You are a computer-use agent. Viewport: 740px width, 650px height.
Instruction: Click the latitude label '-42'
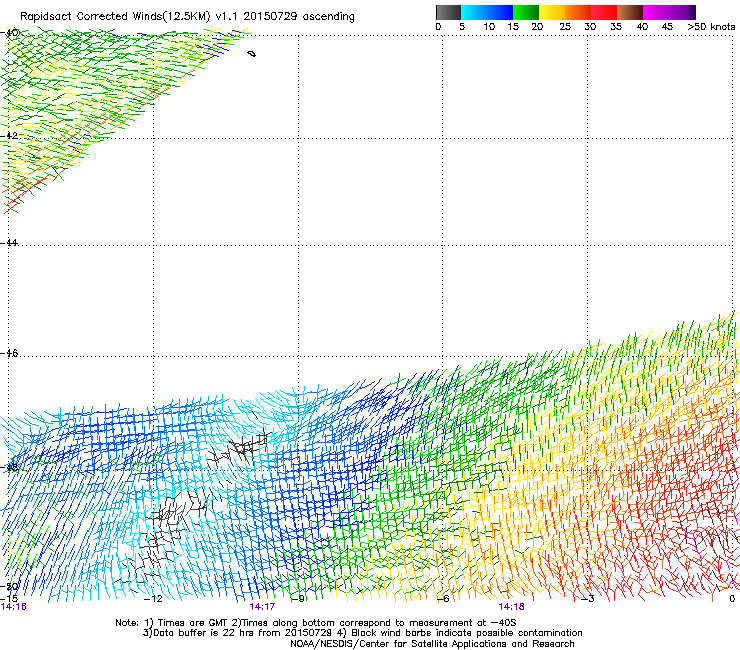click(x=9, y=135)
